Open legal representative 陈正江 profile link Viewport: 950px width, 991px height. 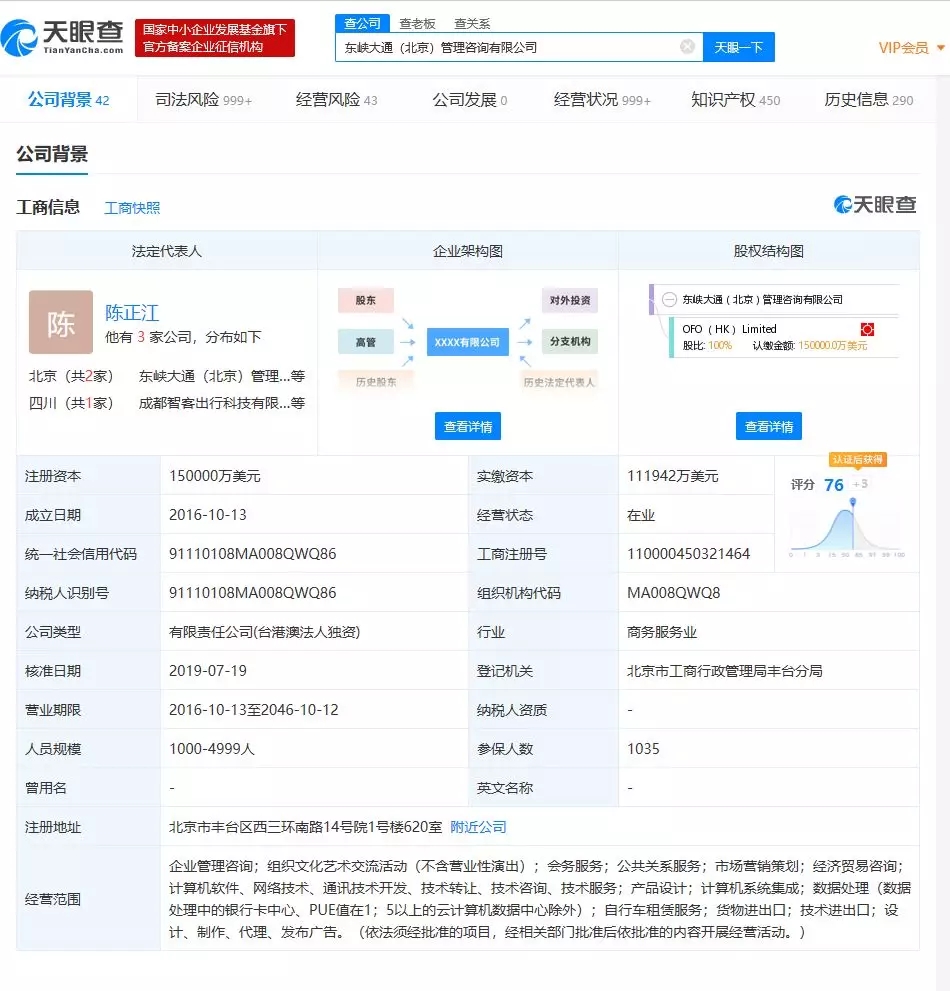pyautogui.click(x=131, y=312)
